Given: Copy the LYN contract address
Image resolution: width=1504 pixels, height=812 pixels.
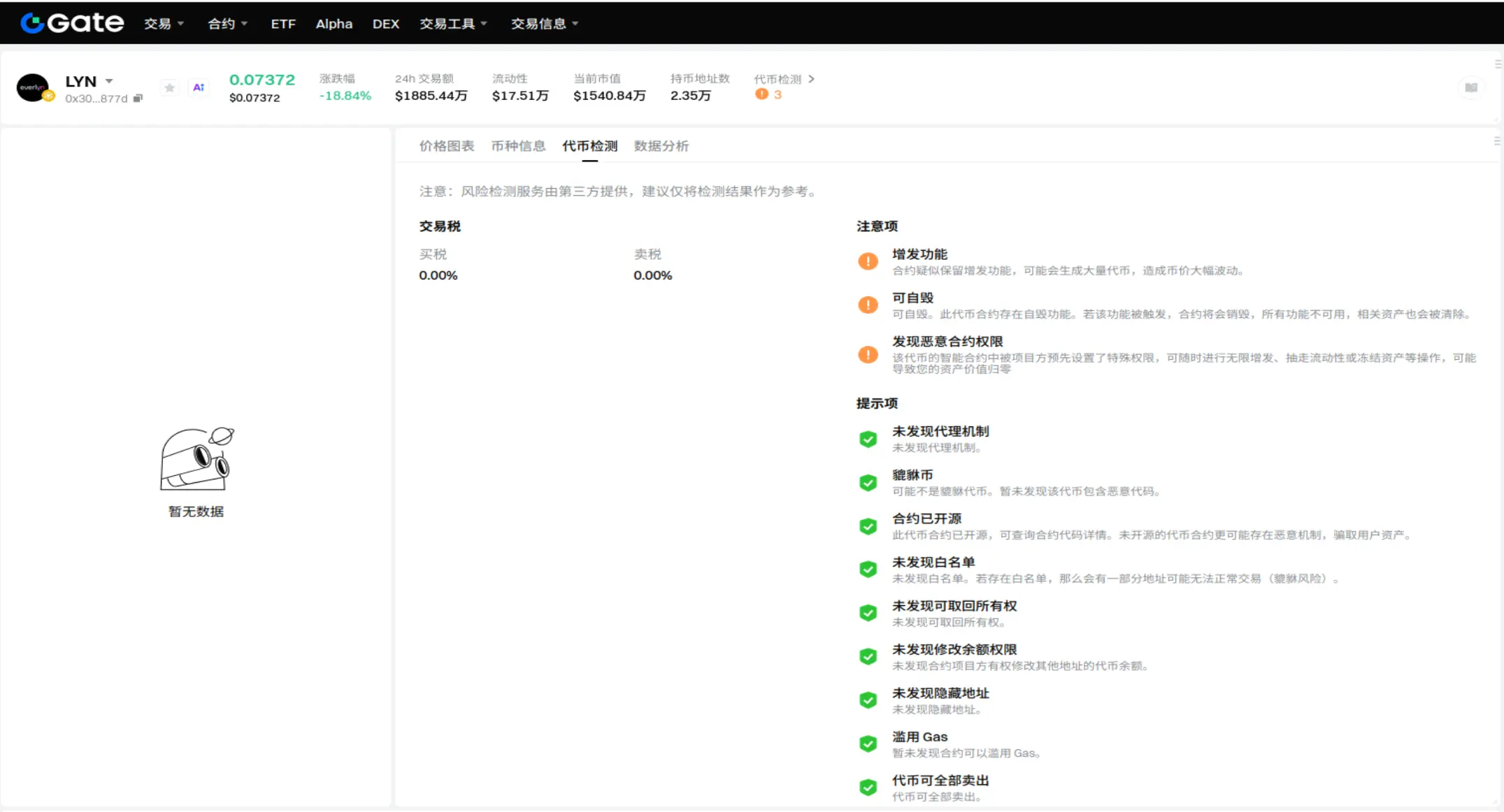Looking at the screenshot, I should coord(138,99).
